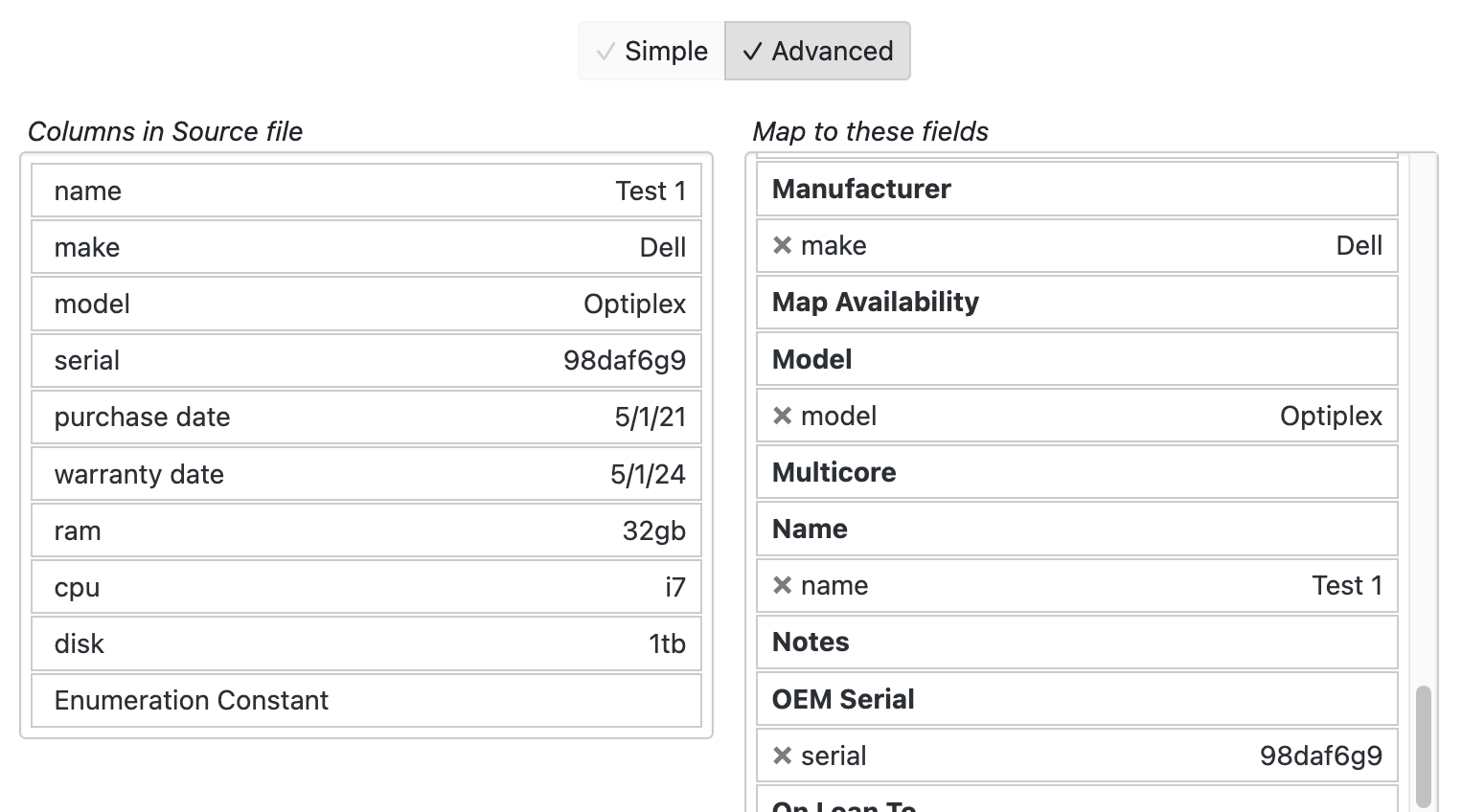Viewport: 1462px width, 812px height.
Task: Select the "cpu" source column entry
Action: click(367, 587)
